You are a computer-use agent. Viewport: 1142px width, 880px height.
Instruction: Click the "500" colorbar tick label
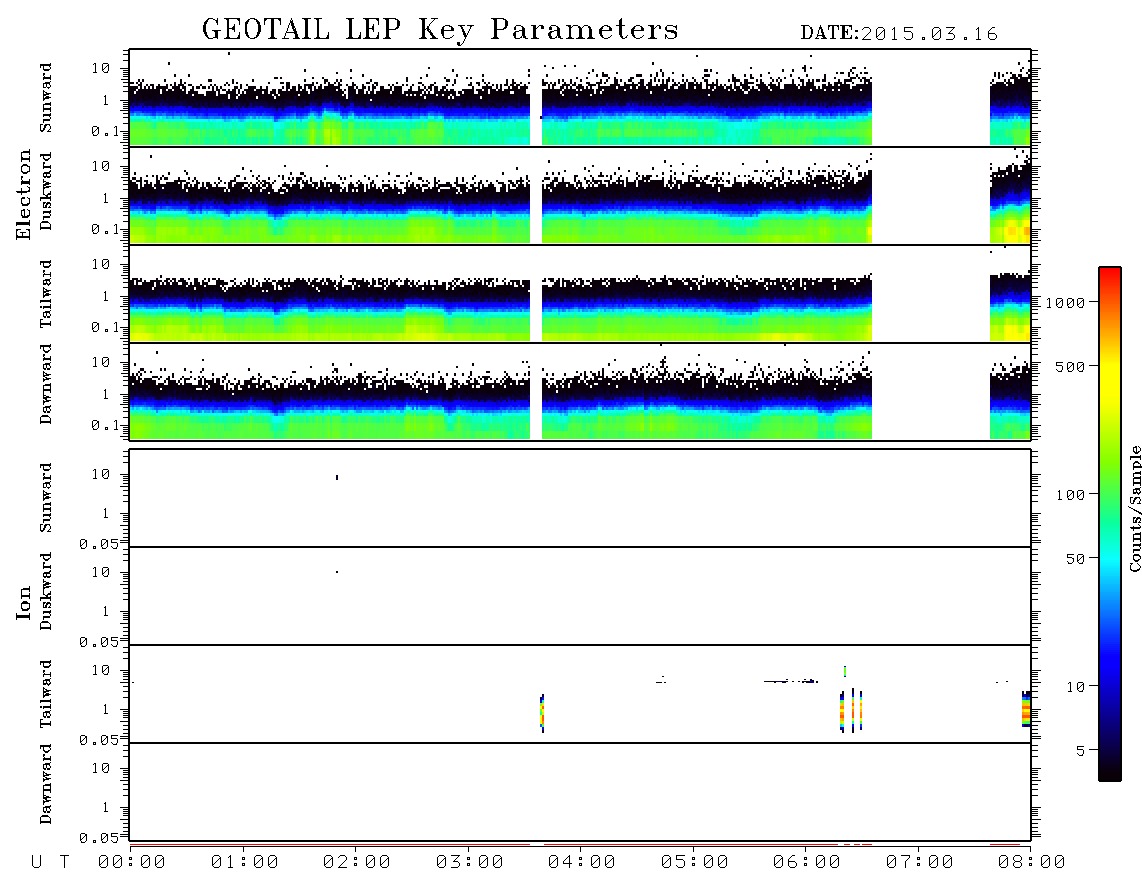point(1071,366)
